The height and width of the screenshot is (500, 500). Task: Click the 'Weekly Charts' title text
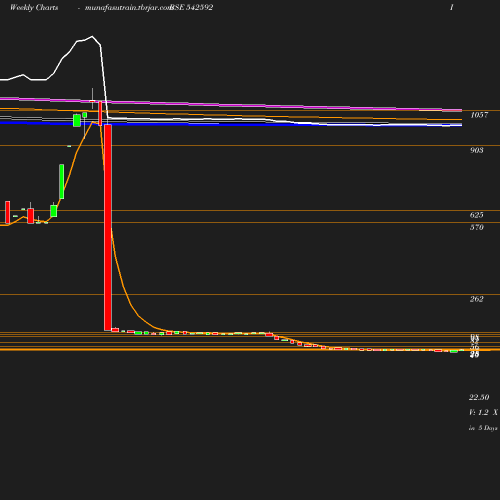[x=34, y=7]
